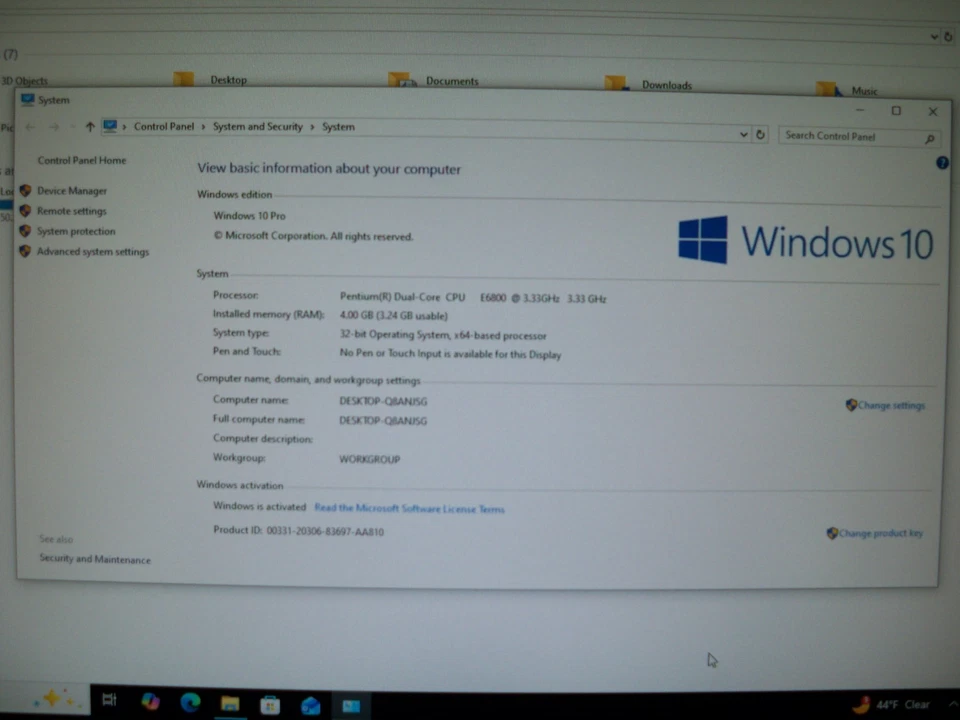Open Microsoft Edge from the taskbar
The height and width of the screenshot is (720, 960).
click(190, 702)
